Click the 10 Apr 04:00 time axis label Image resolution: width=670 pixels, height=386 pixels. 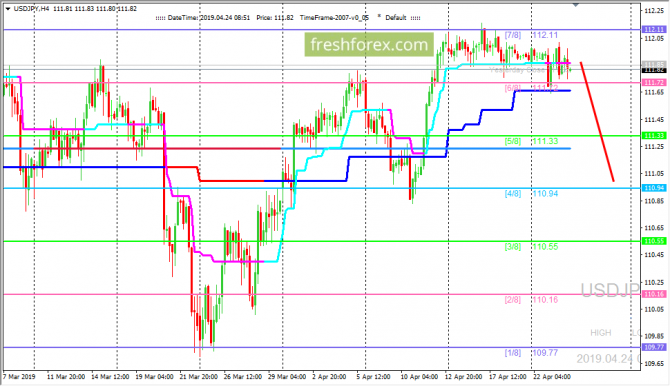(419, 377)
